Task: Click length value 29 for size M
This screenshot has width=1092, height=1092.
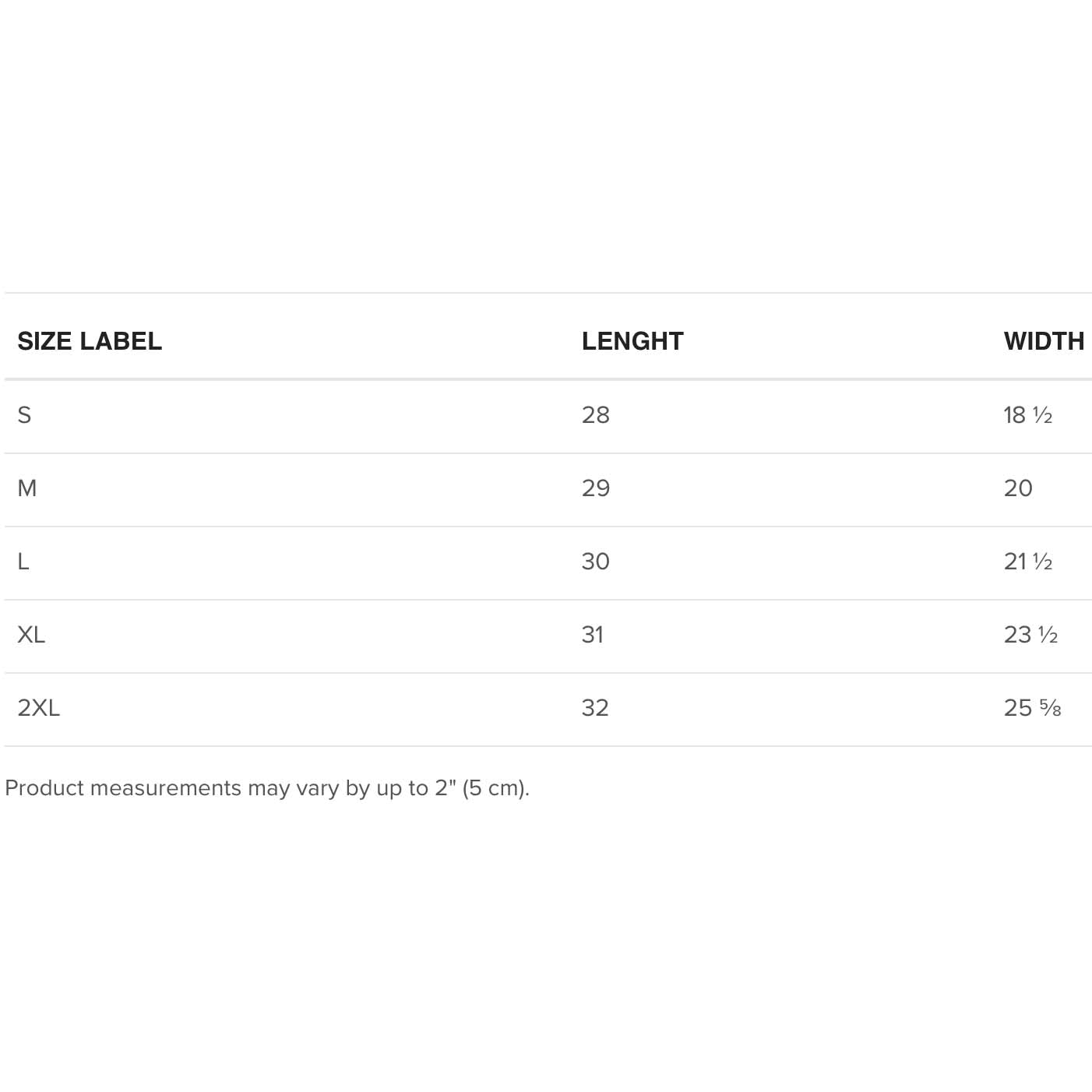Action: (x=595, y=488)
